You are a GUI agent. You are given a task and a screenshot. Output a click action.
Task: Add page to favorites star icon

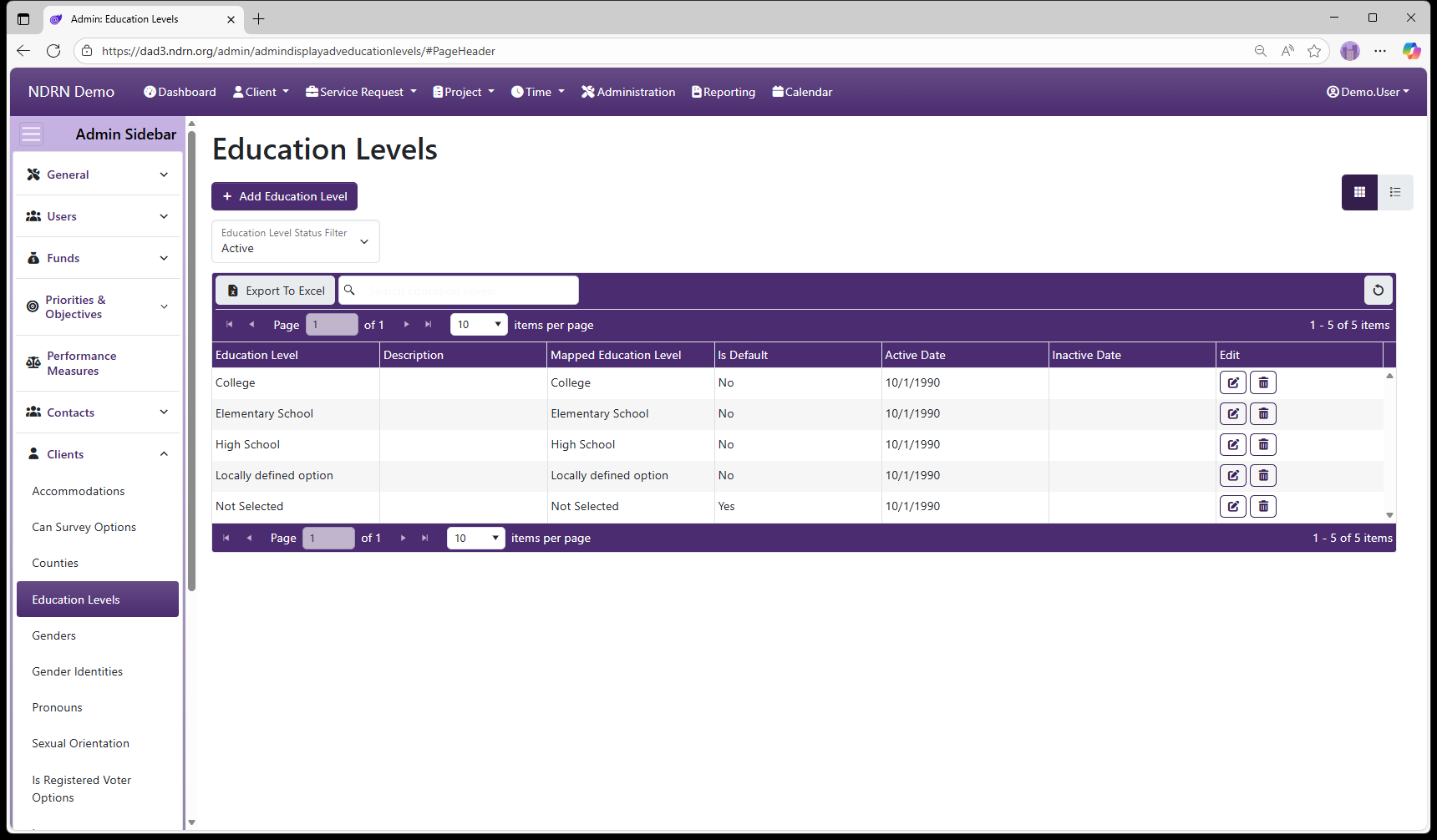[x=1314, y=51]
